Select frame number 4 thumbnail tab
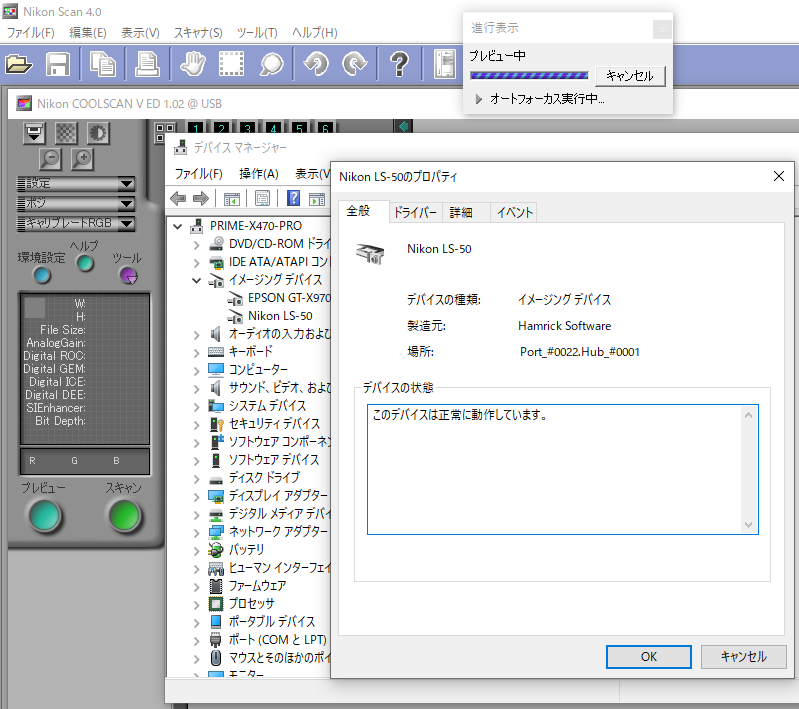The image size is (799, 709). (273, 127)
